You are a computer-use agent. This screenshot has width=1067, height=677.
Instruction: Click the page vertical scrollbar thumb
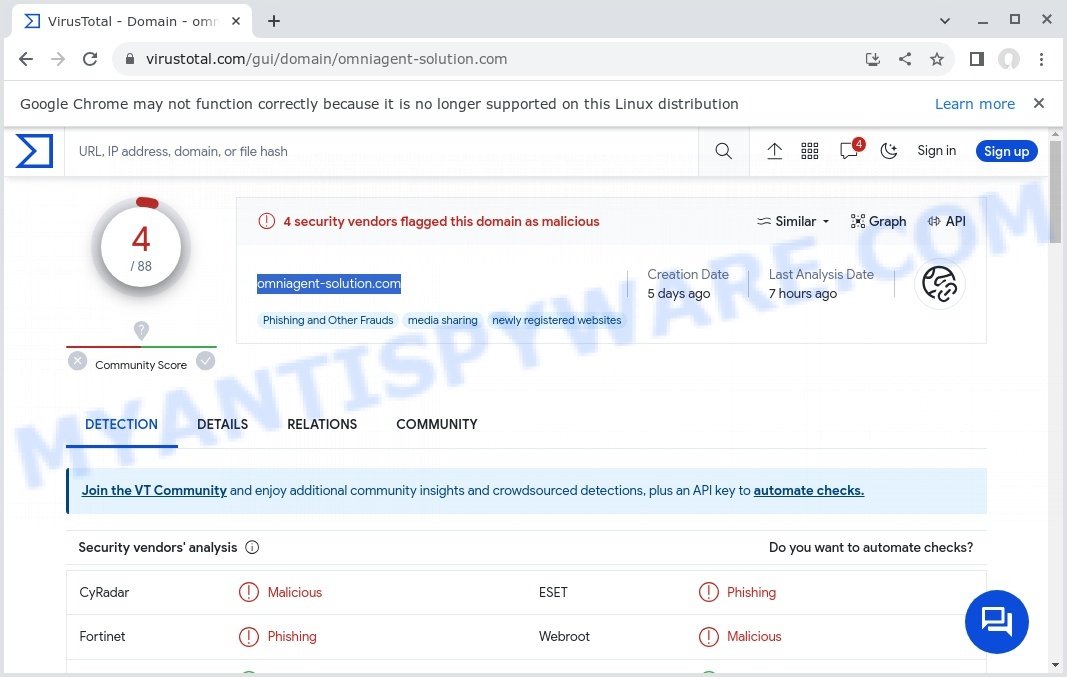pyautogui.click(x=1055, y=192)
